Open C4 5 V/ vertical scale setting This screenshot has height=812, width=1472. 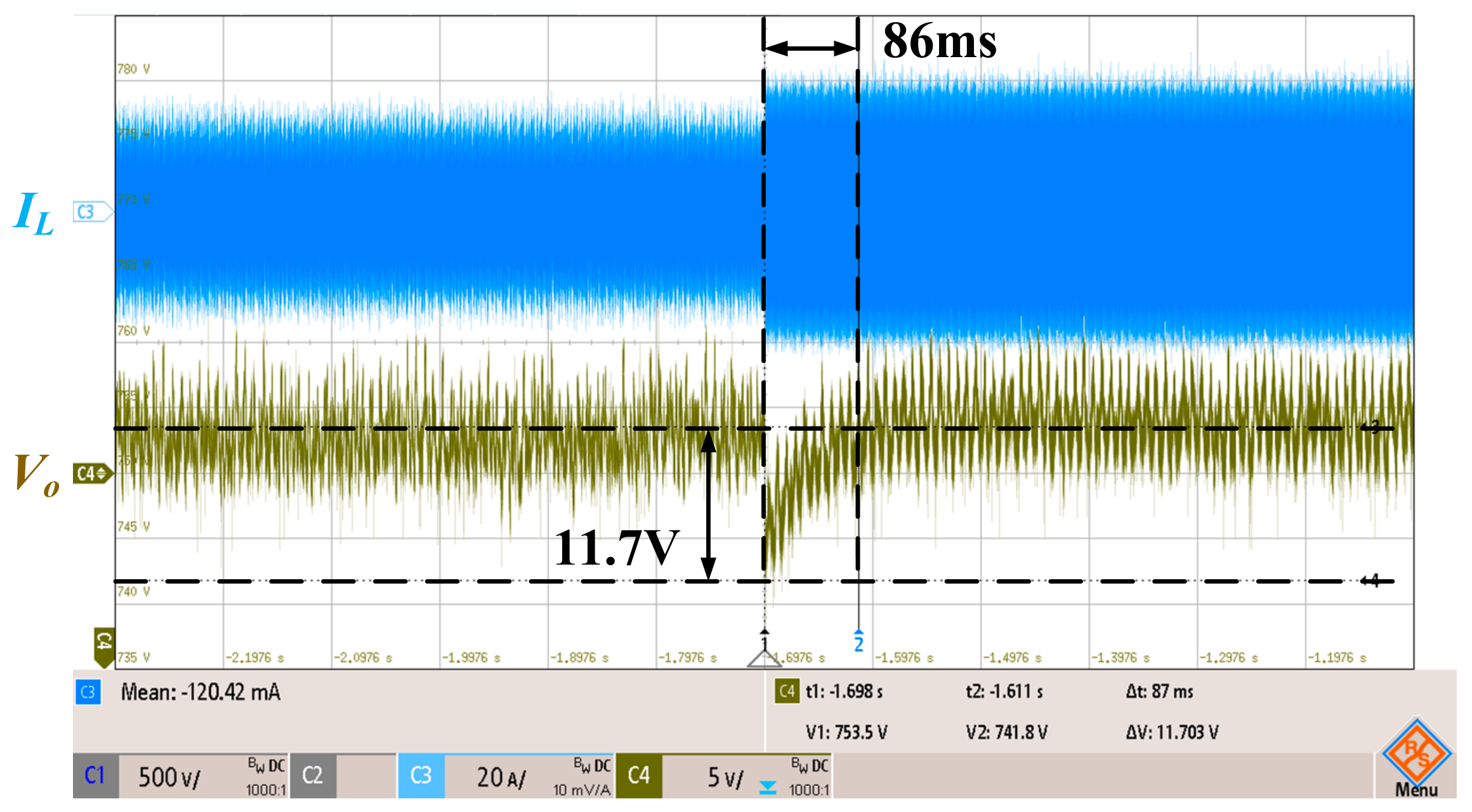pyautogui.click(x=725, y=777)
